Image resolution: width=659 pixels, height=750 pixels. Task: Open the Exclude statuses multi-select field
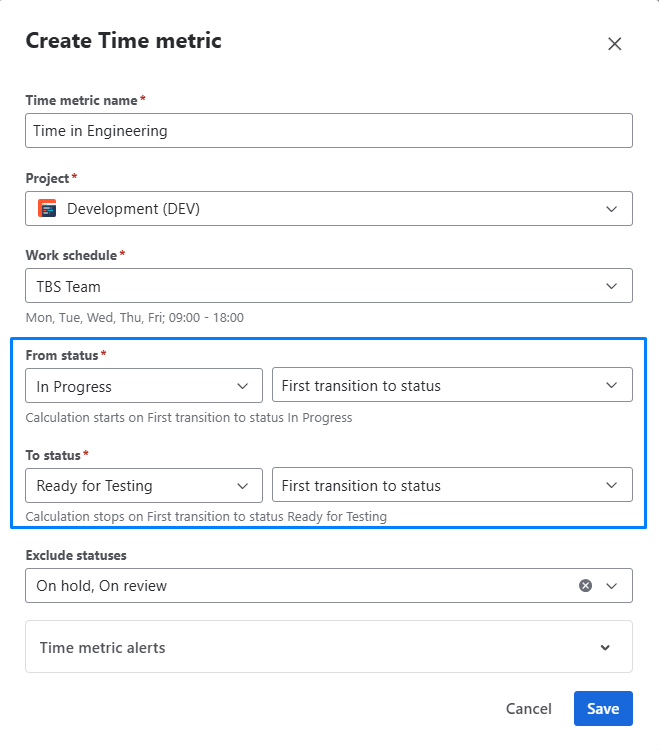pos(300,586)
